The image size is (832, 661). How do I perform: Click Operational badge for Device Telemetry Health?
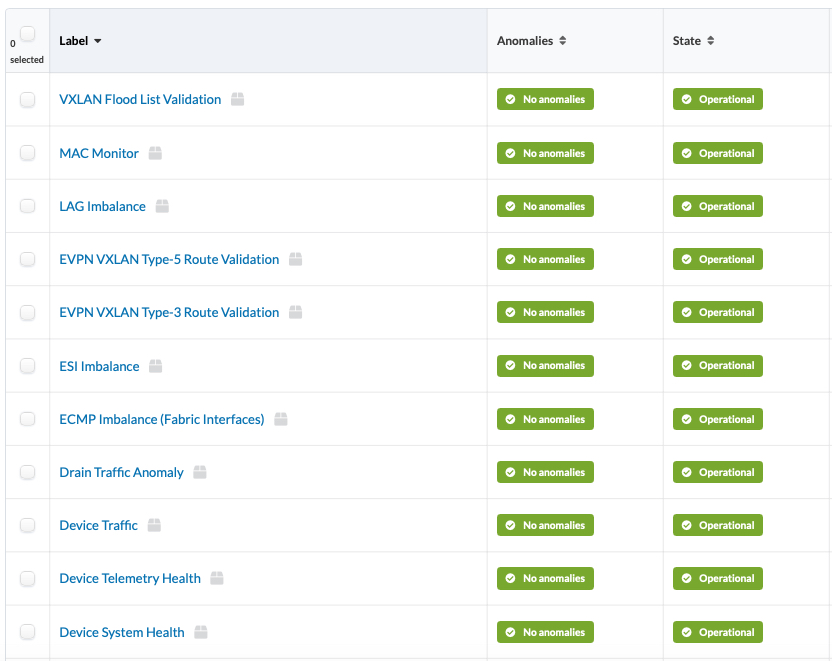point(717,578)
